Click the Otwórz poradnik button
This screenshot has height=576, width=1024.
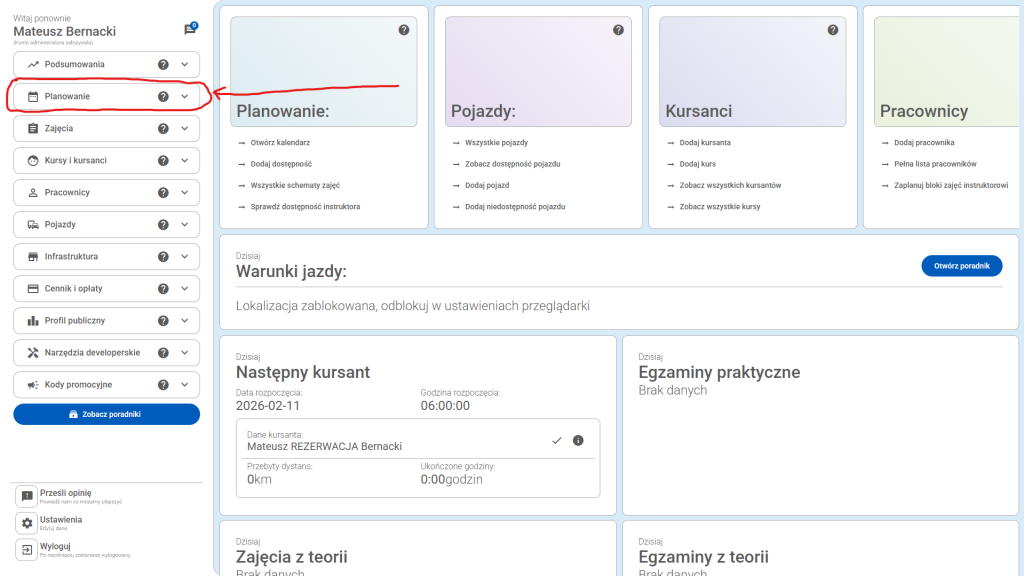(961, 266)
